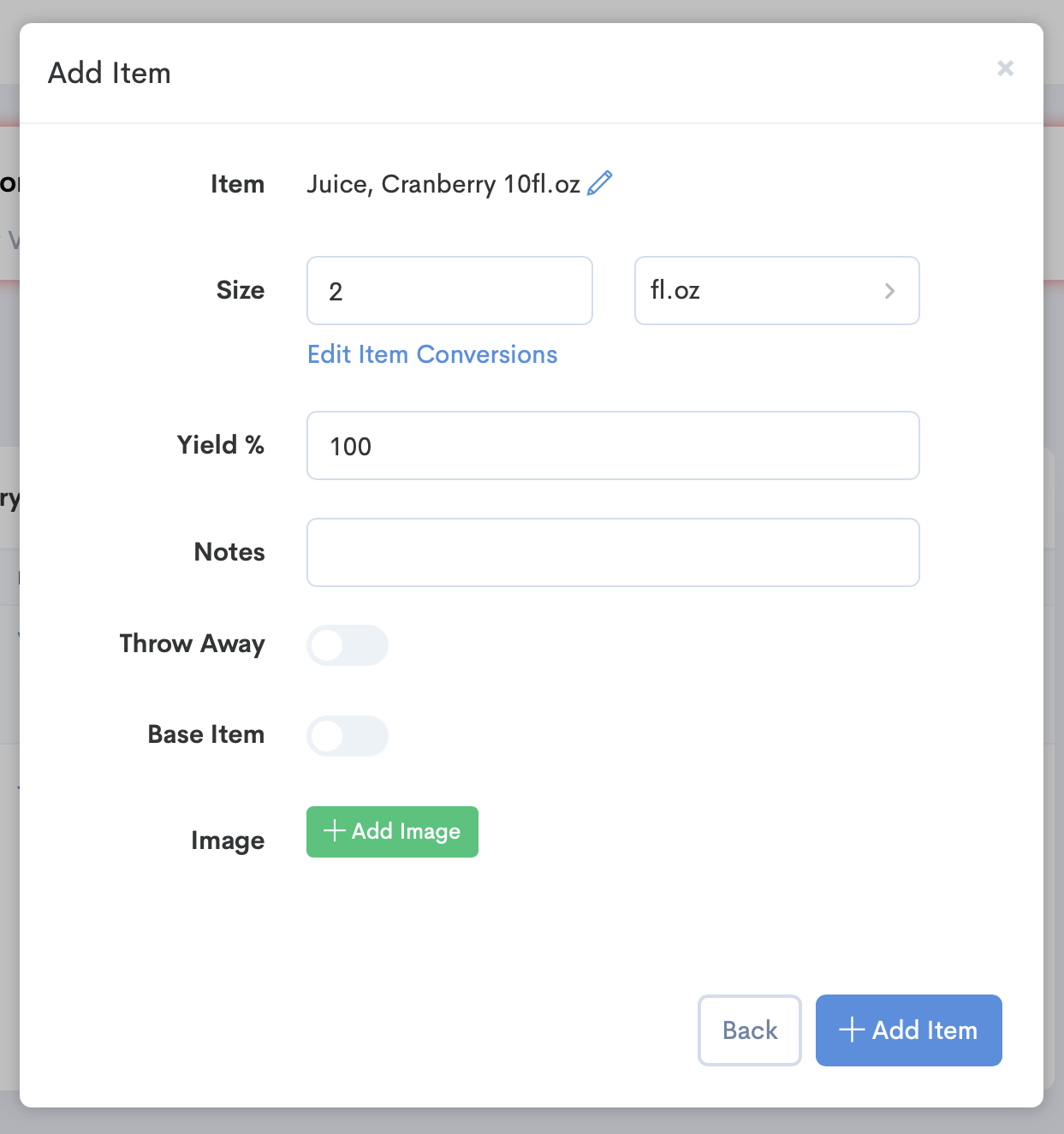
Task: Focus the Size quantity field showing 2
Action: click(449, 291)
